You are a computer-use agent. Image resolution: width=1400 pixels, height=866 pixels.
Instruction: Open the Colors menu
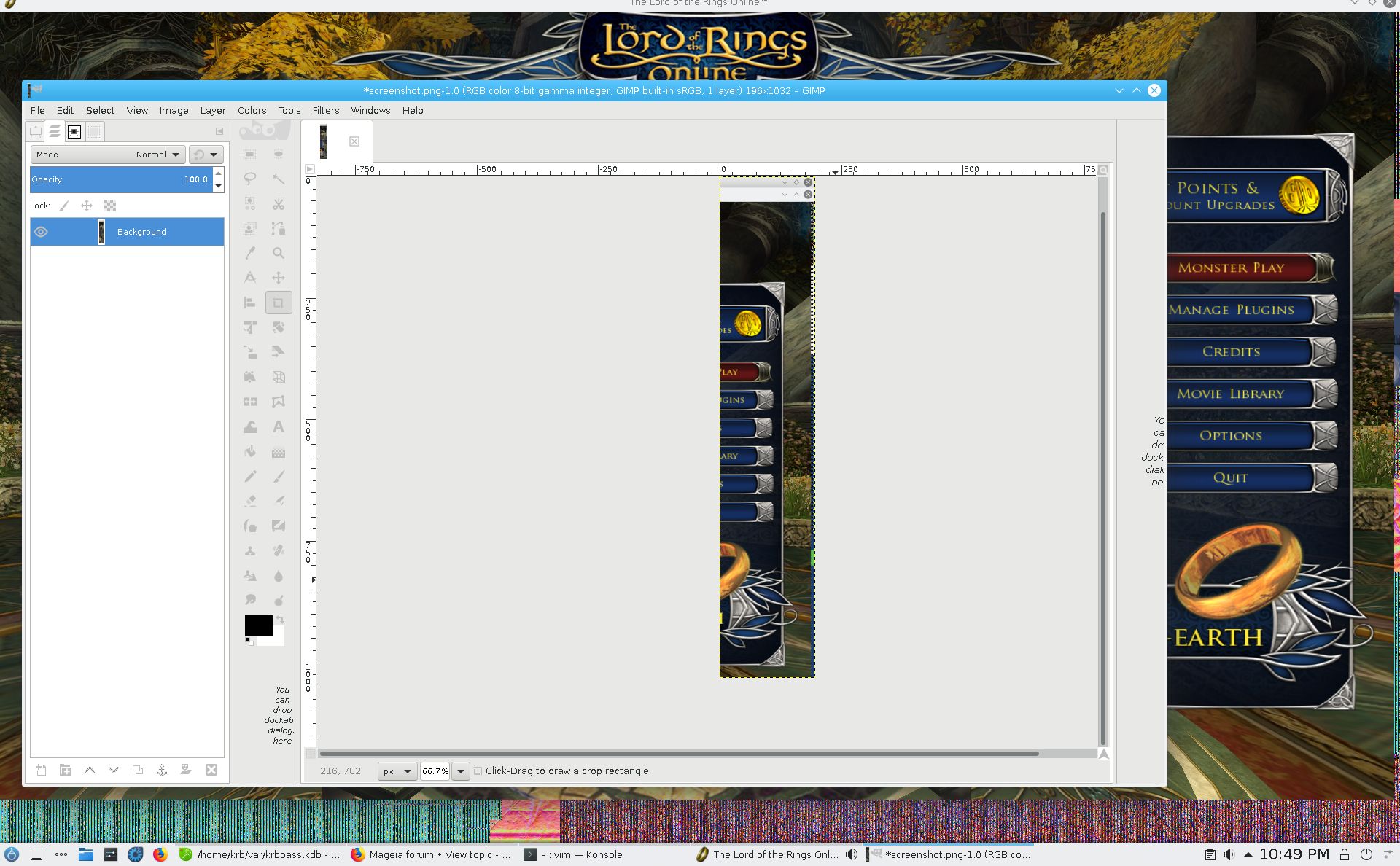click(252, 110)
